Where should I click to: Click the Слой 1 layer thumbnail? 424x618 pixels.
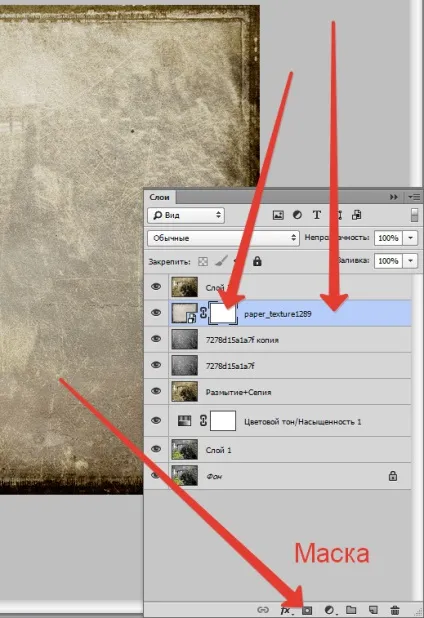coord(184,450)
